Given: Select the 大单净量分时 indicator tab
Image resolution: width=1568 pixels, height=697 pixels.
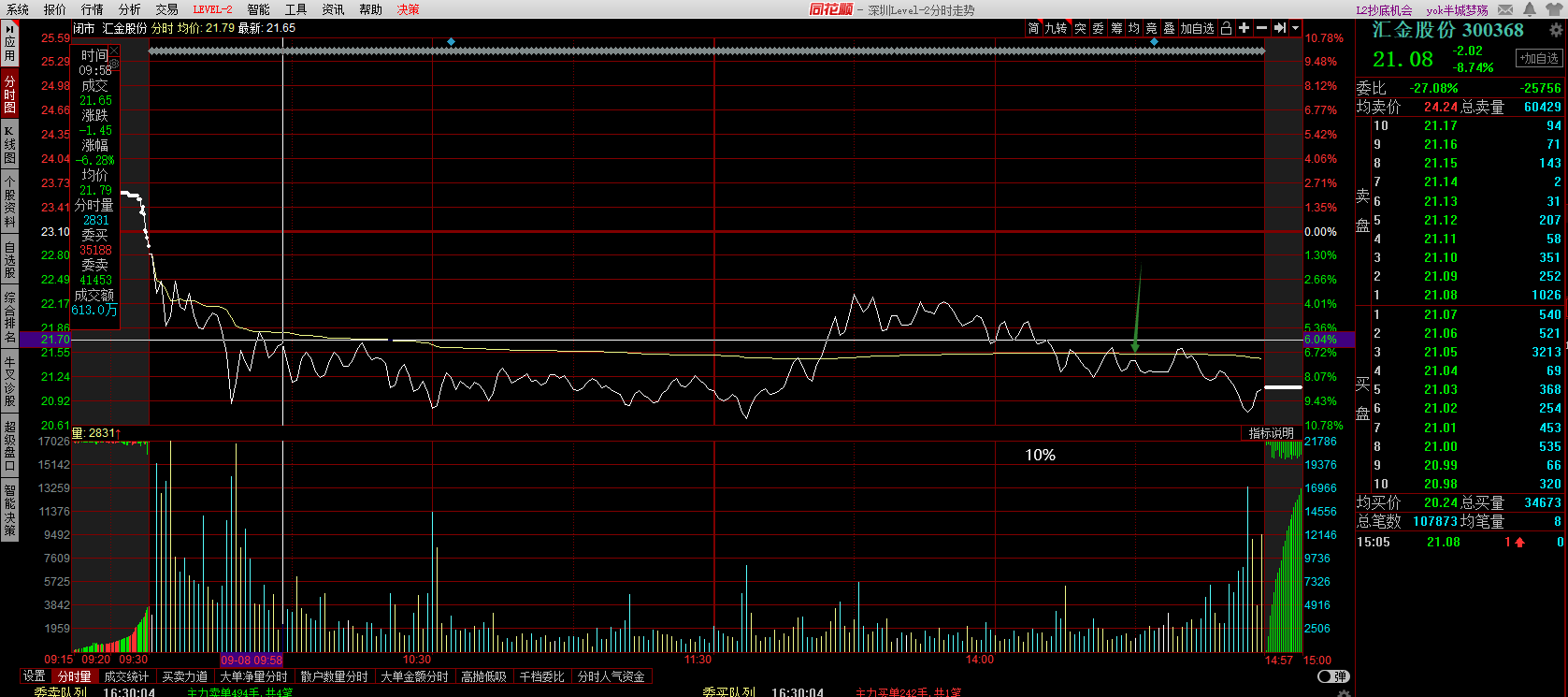Looking at the screenshot, I should tap(253, 676).
